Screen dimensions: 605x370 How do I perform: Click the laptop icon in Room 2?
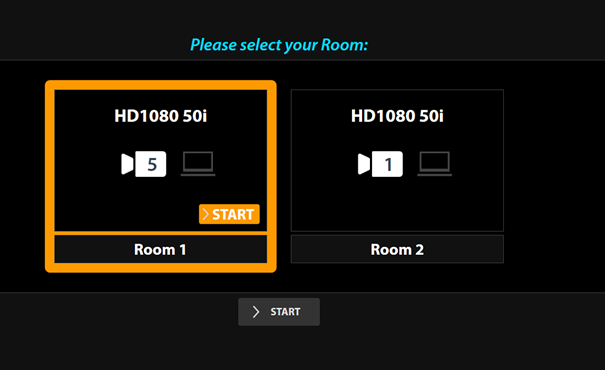434,164
